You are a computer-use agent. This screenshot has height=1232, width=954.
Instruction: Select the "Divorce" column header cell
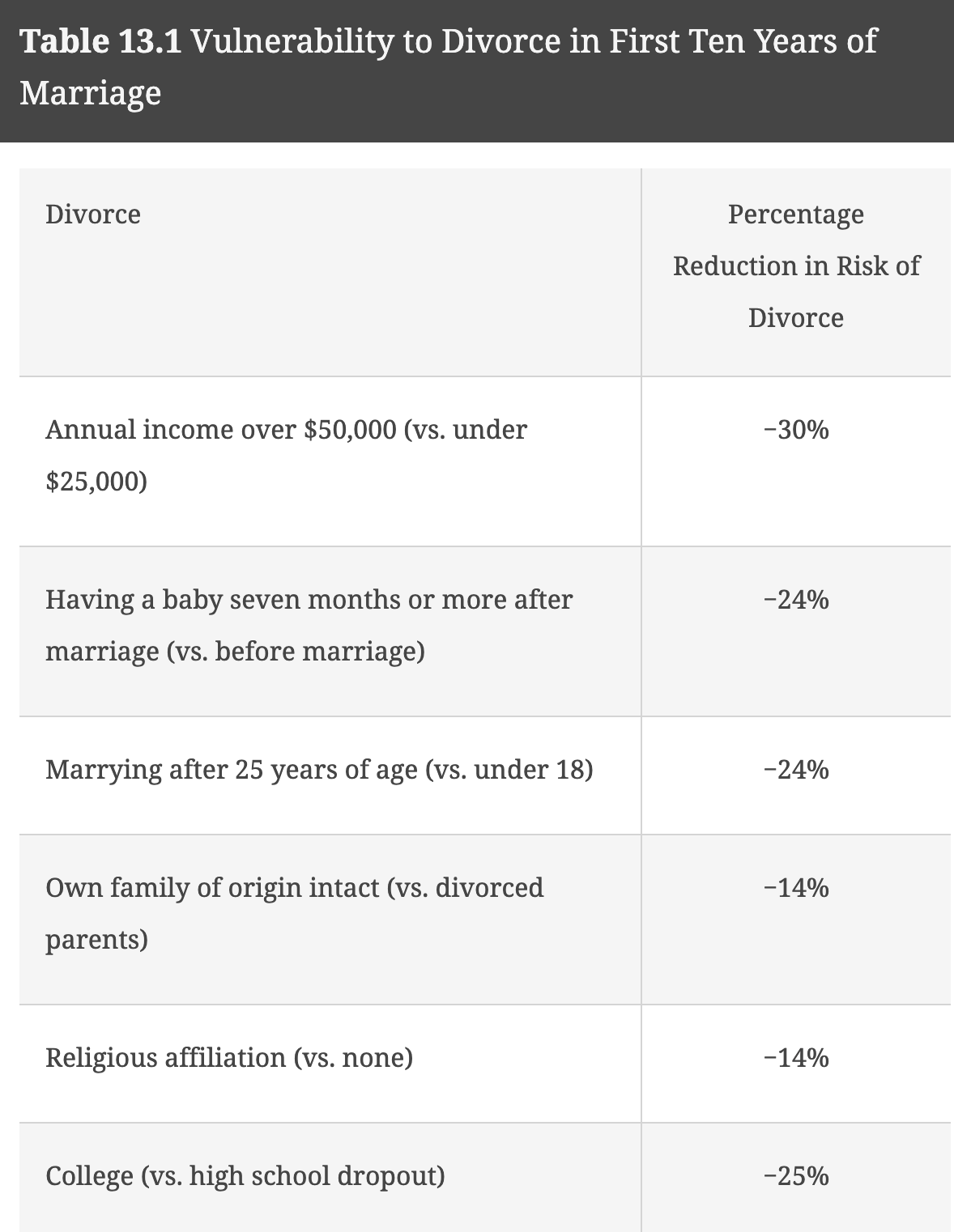93,215
